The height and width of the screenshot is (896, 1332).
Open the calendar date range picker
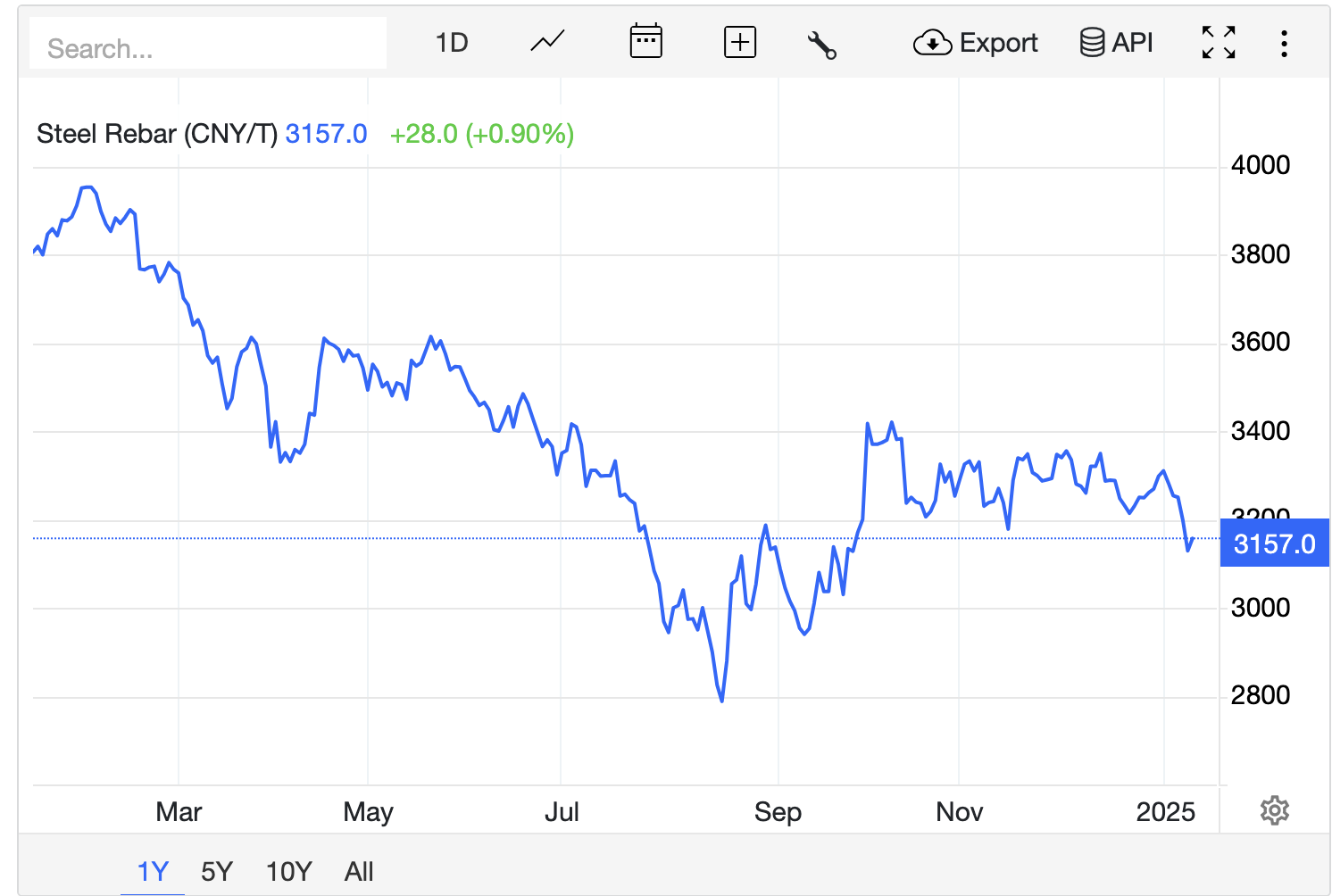click(x=645, y=42)
